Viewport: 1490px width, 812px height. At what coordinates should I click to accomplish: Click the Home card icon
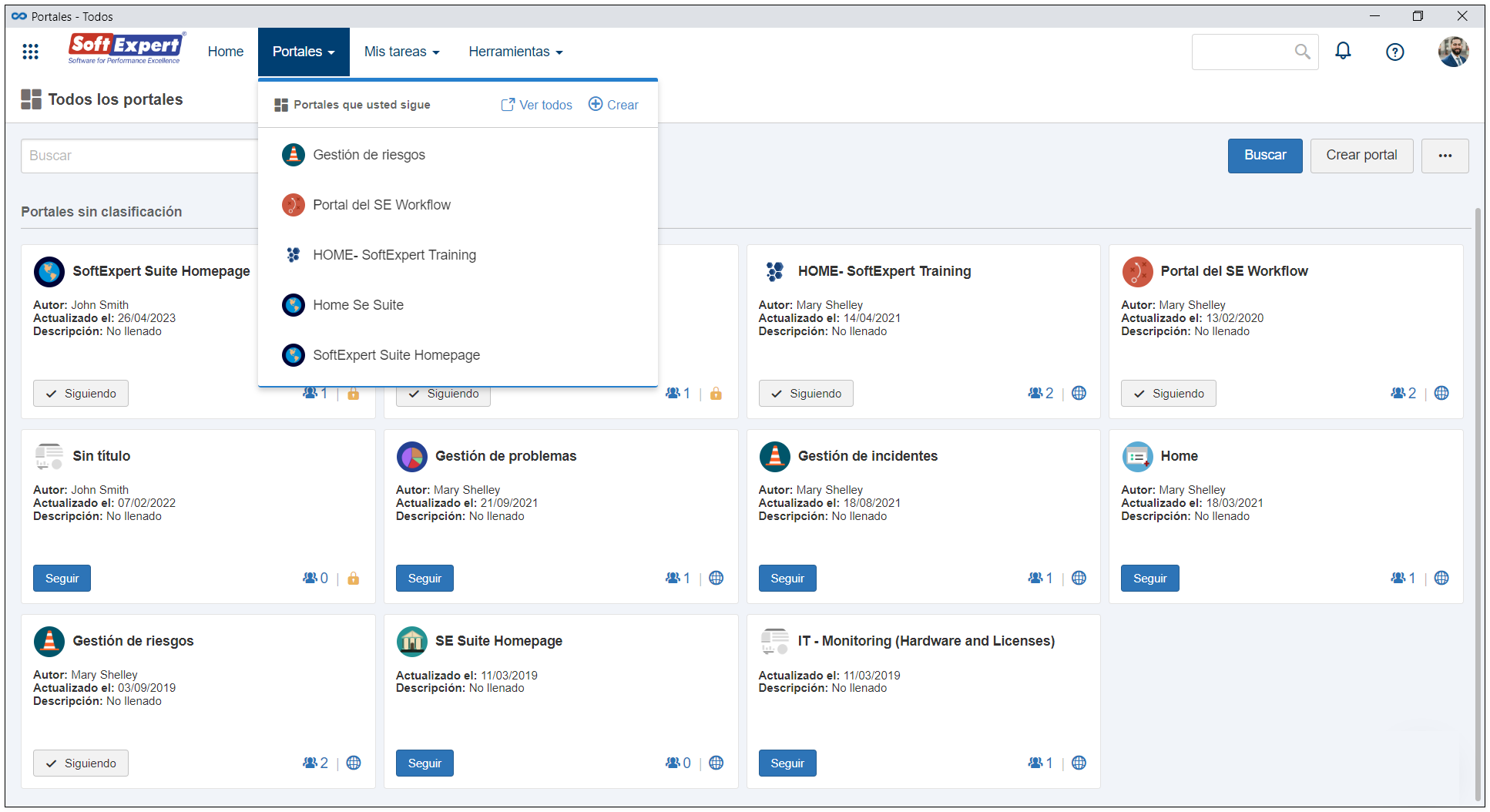coord(1137,456)
